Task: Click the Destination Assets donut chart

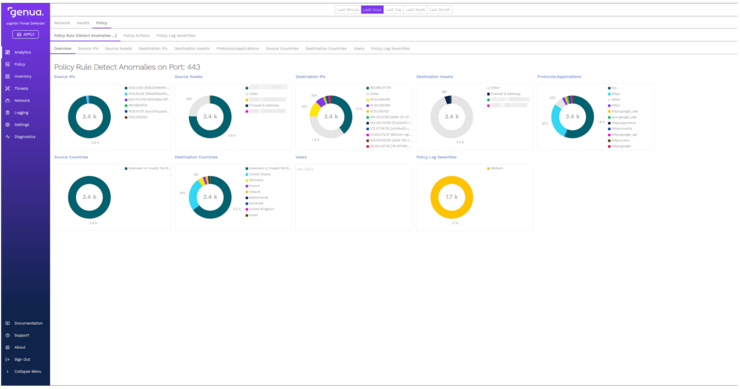Action: [452, 117]
